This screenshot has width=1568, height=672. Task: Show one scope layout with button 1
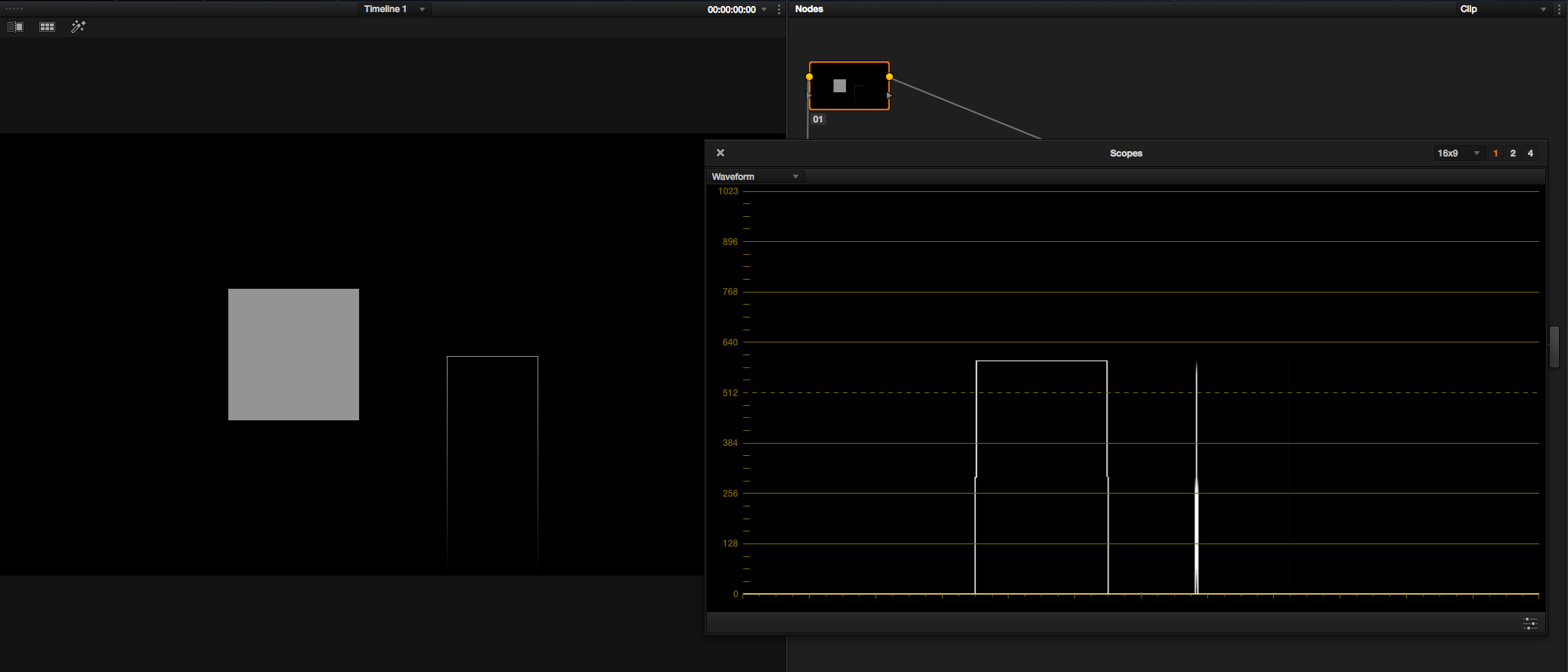pos(1495,153)
